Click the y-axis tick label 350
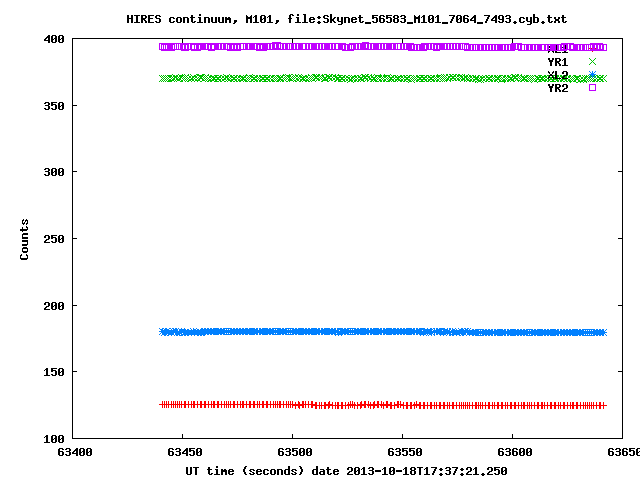The image size is (640, 480). click(54, 106)
